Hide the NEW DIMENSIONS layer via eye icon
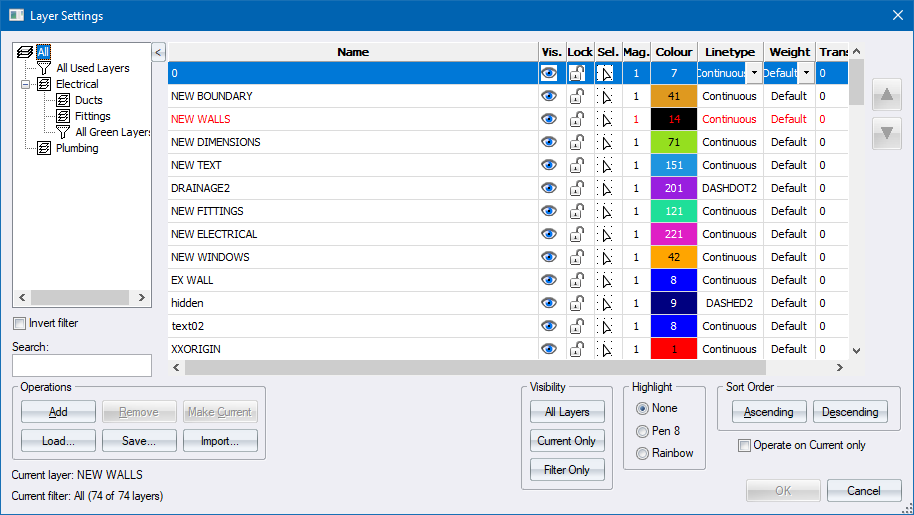This screenshot has height=515, width=914. pos(549,143)
